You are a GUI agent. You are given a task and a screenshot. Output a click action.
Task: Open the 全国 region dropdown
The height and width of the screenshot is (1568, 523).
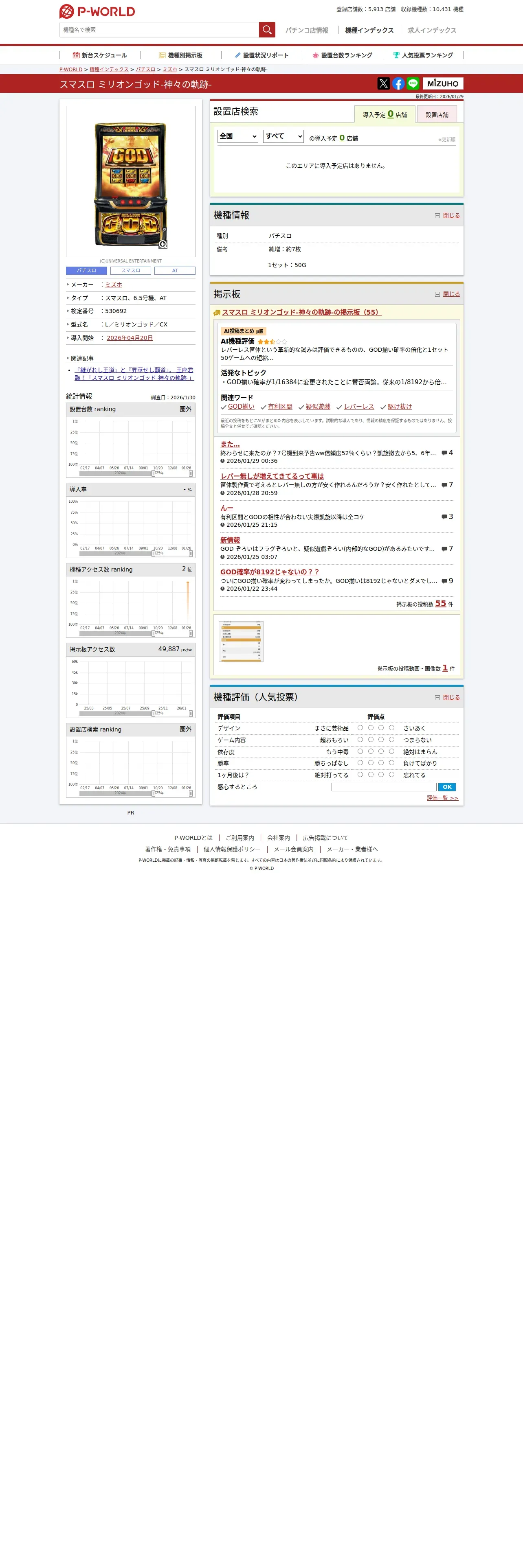pos(237,136)
